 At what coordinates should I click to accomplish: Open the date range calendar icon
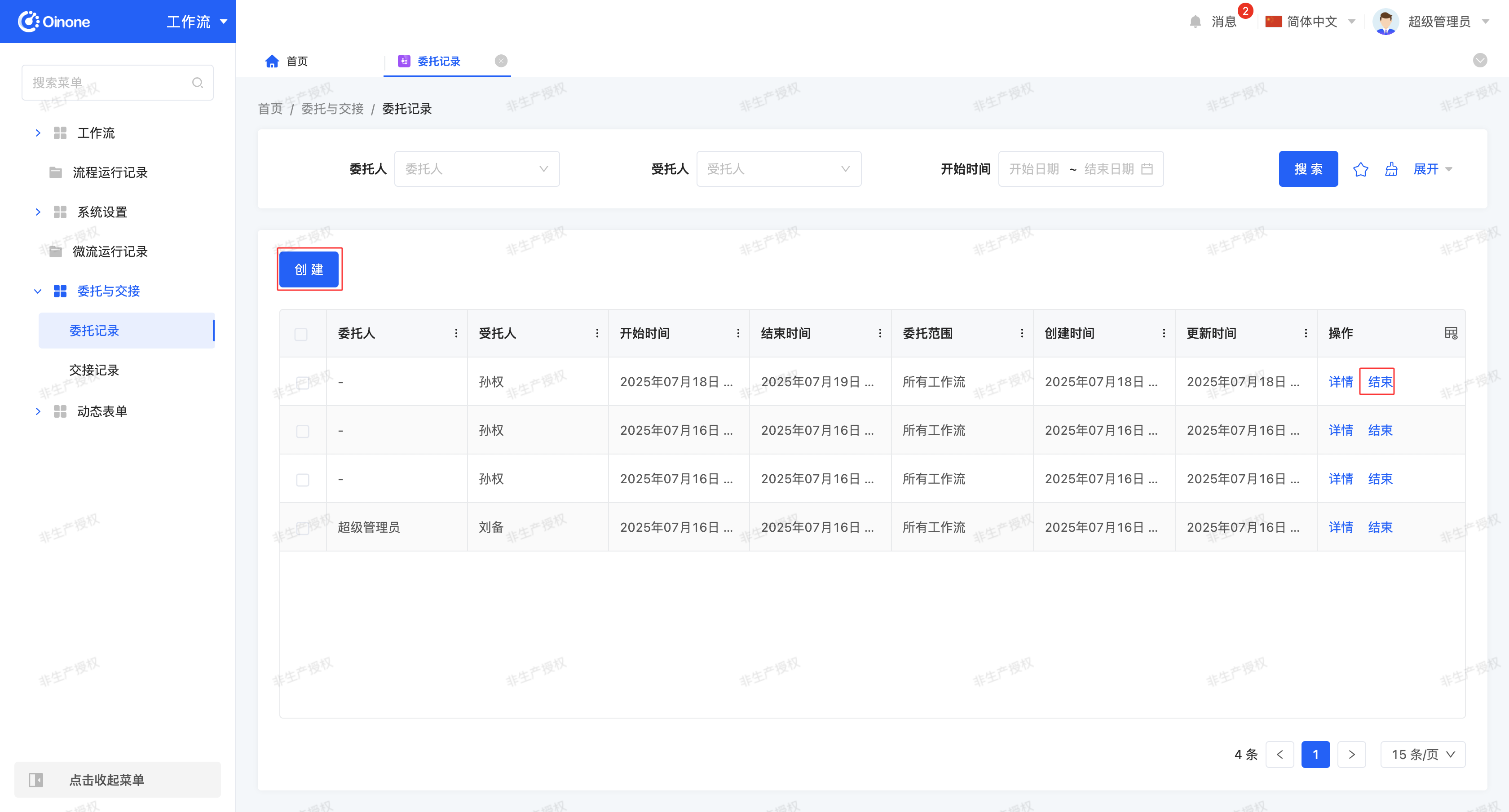pos(1147,169)
